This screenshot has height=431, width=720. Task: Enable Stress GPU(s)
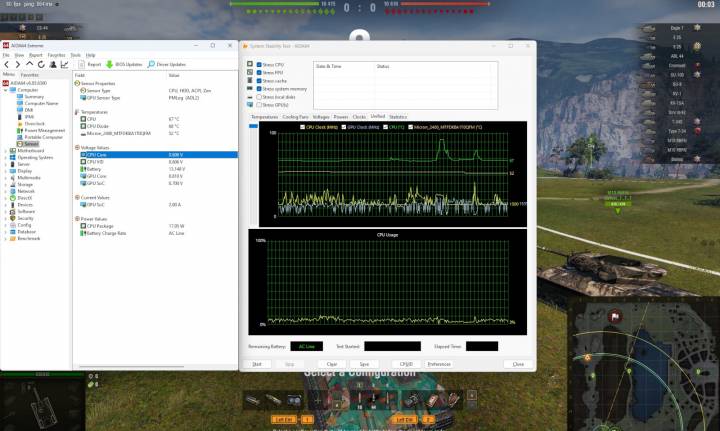(259, 105)
